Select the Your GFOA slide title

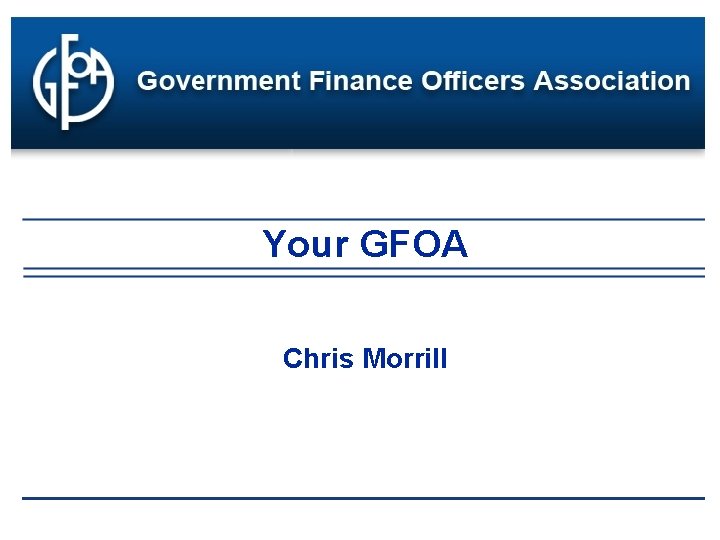365,244
